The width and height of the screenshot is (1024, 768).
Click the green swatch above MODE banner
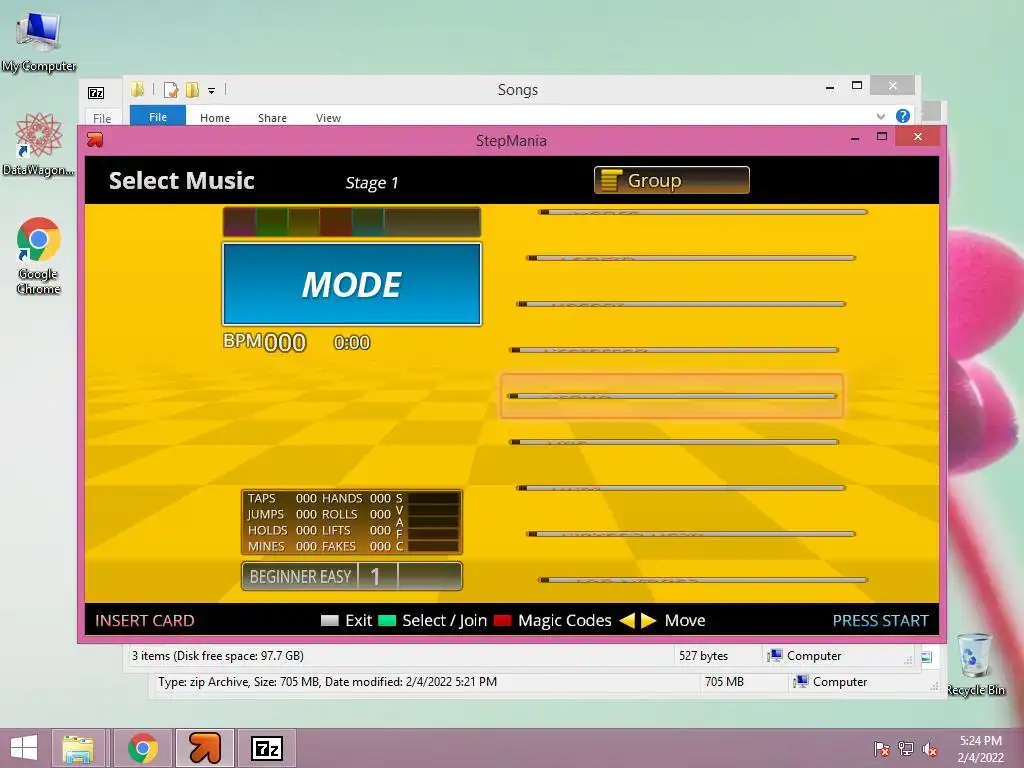point(272,222)
